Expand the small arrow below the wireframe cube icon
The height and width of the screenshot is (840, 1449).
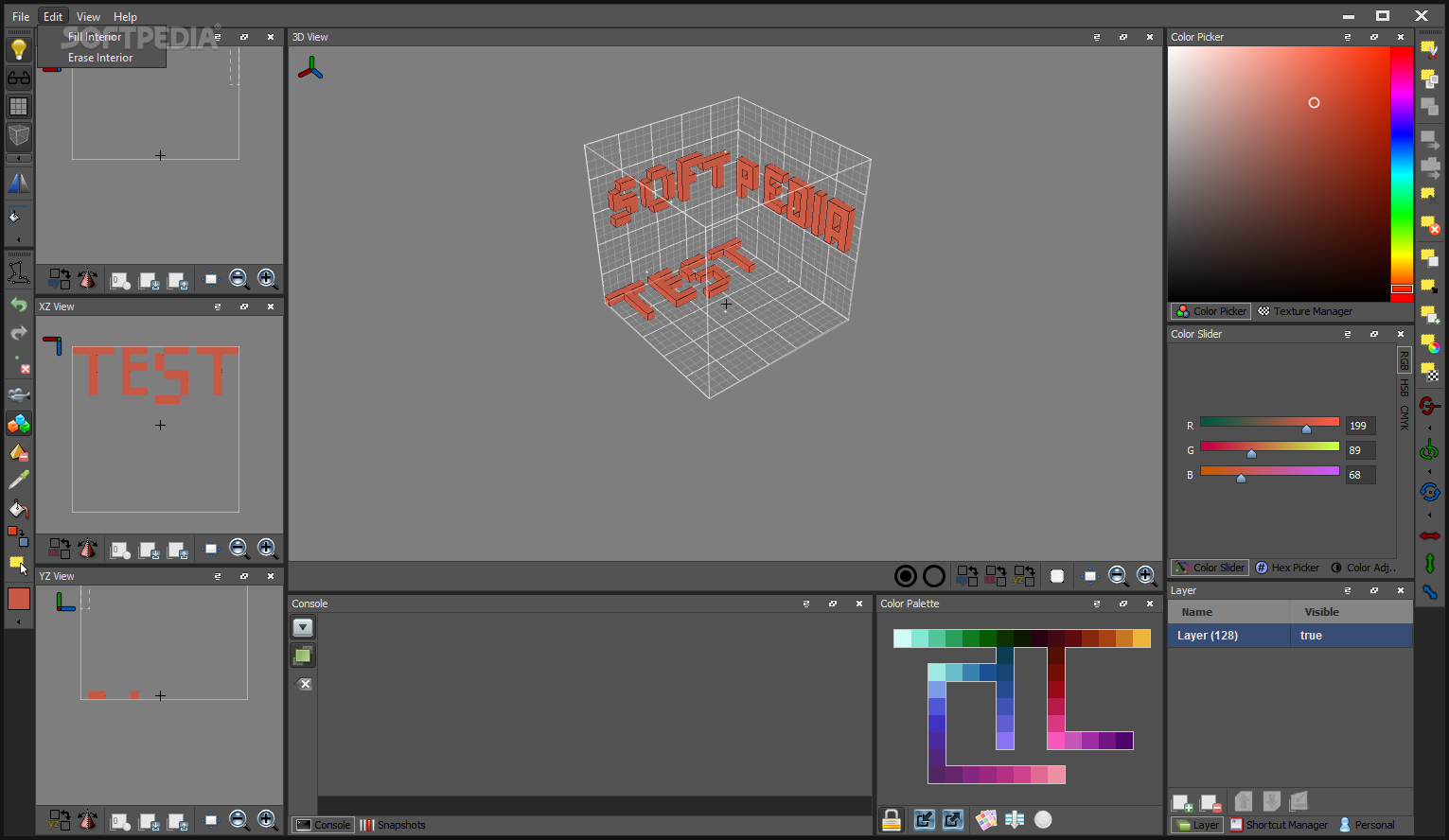point(19,158)
